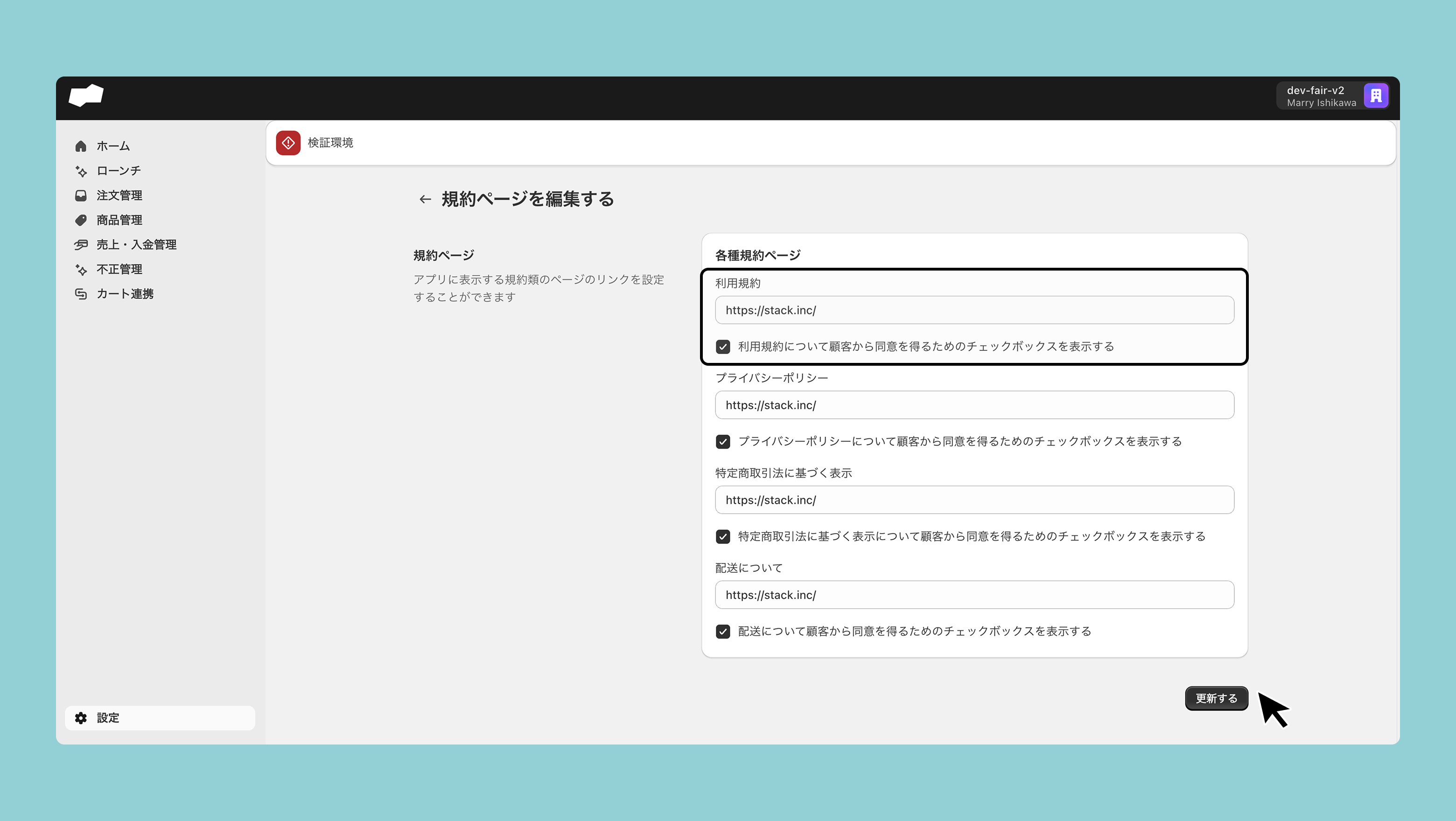The width and height of the screenshot is (1456, 821).
Task: Click the 商品管理 tag icon
Action: tap(81, 220)
